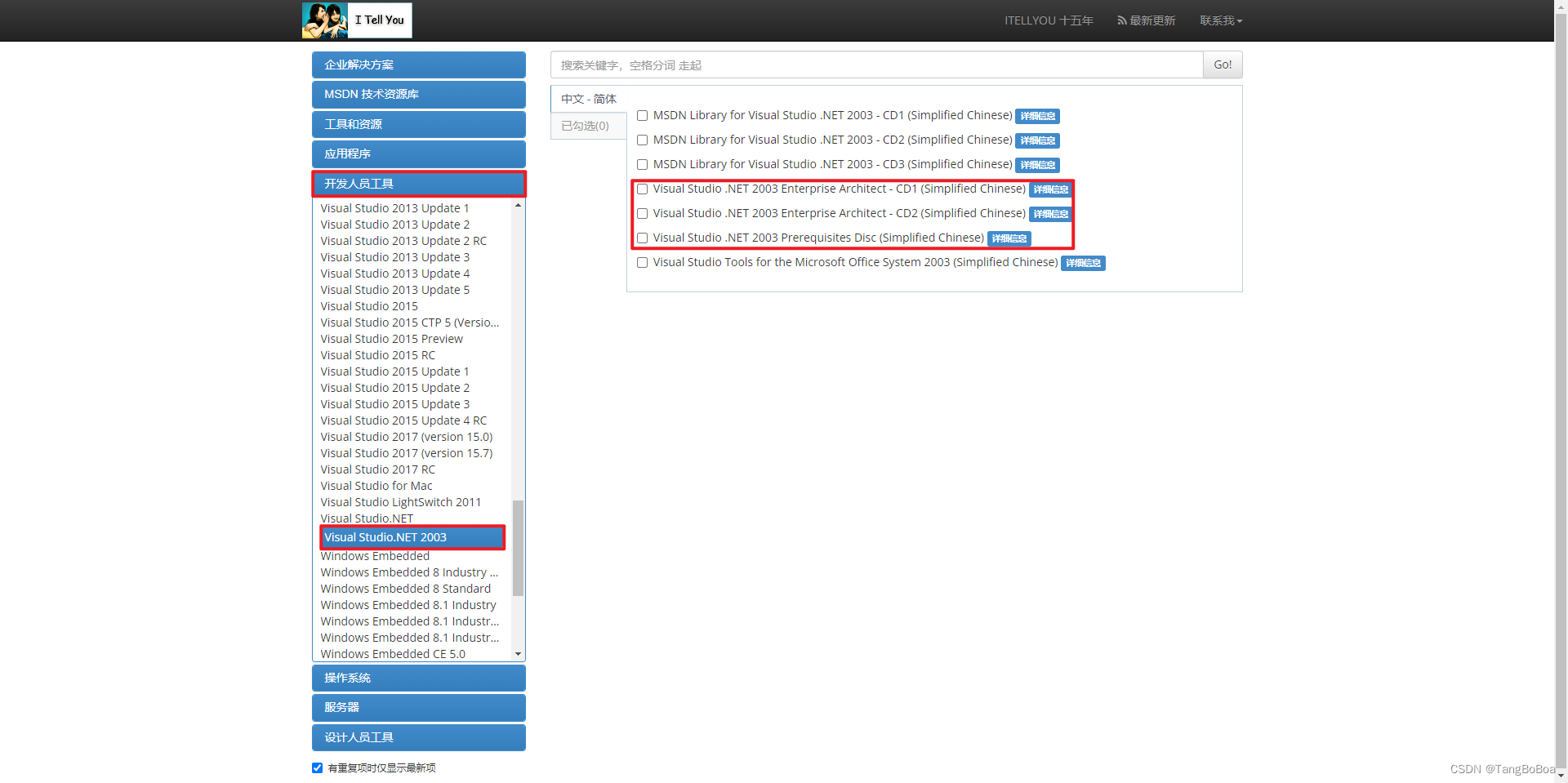Viewport: 1568px width, 783px height.
Task: Select Windows Embedded CE 5.0 entry
Action: pos(393,654)
